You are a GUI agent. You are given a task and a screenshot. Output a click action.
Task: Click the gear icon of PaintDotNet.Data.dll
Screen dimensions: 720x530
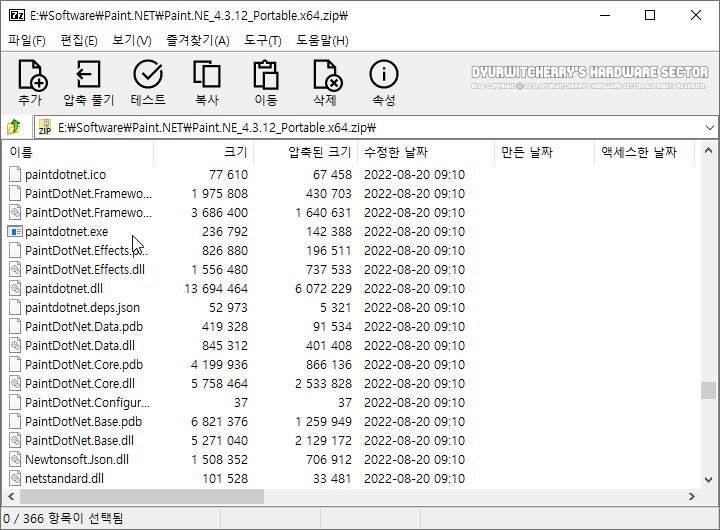[15, 345]
